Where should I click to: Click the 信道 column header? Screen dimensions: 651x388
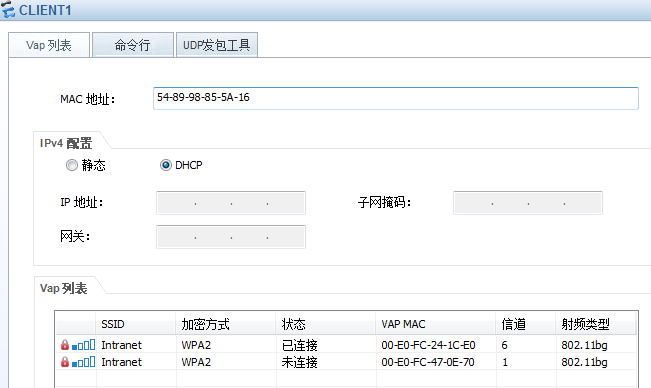tap(526, 324)
